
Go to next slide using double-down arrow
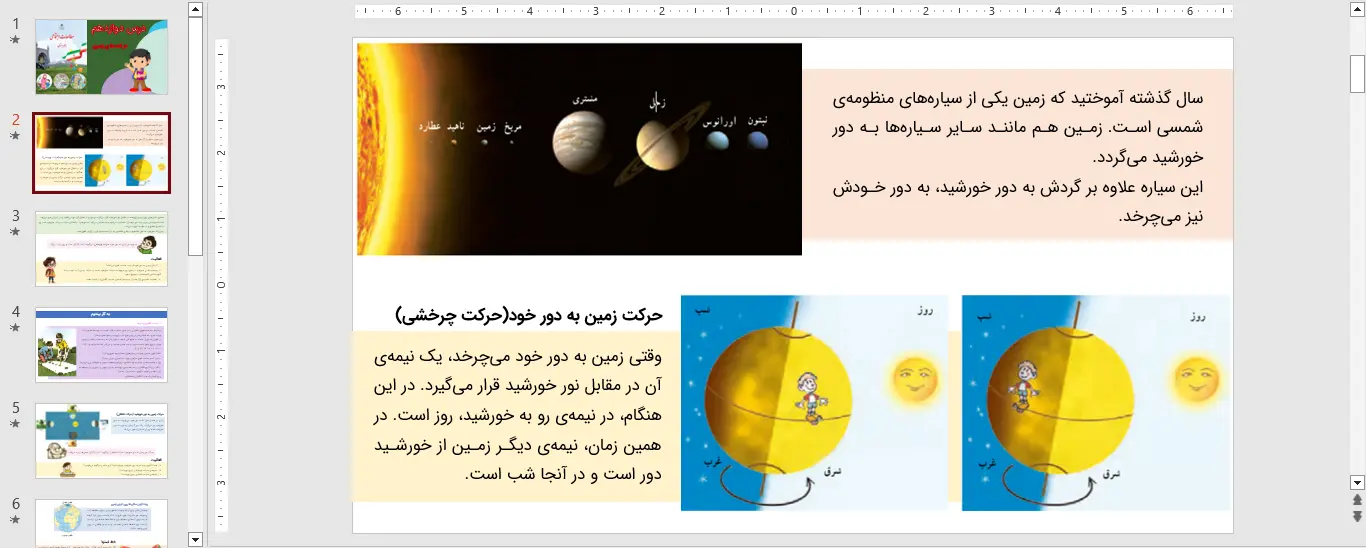[1357, 516]
